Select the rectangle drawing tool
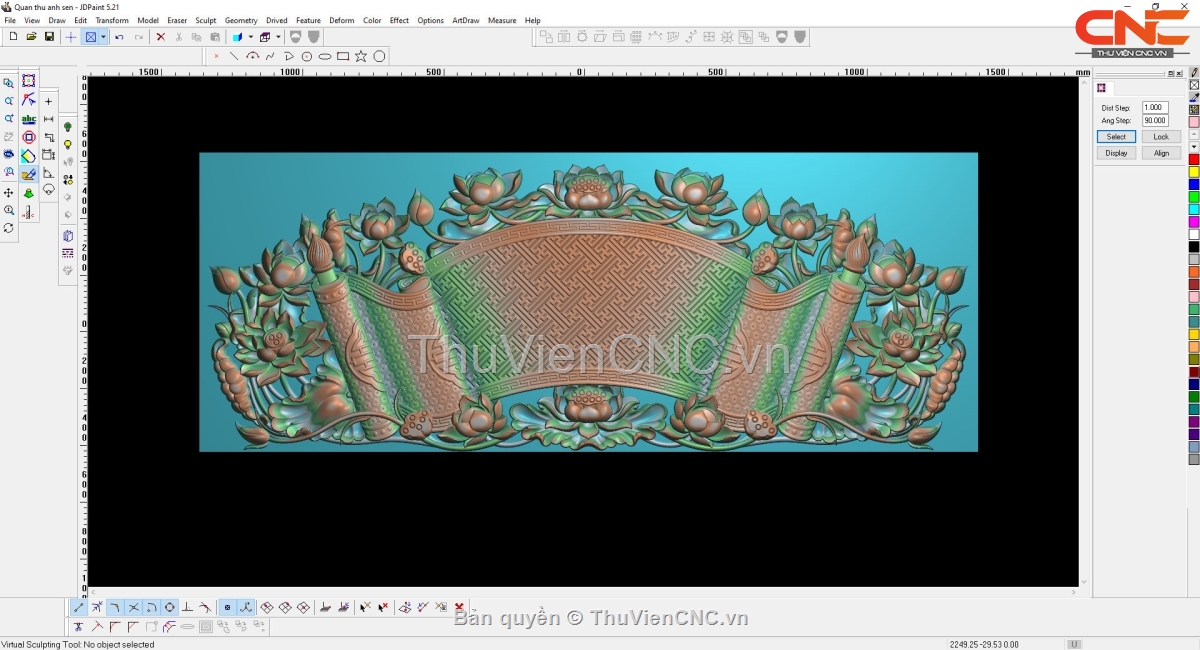The height and width of the screenshot is (650, 1200). pos(343,56)
